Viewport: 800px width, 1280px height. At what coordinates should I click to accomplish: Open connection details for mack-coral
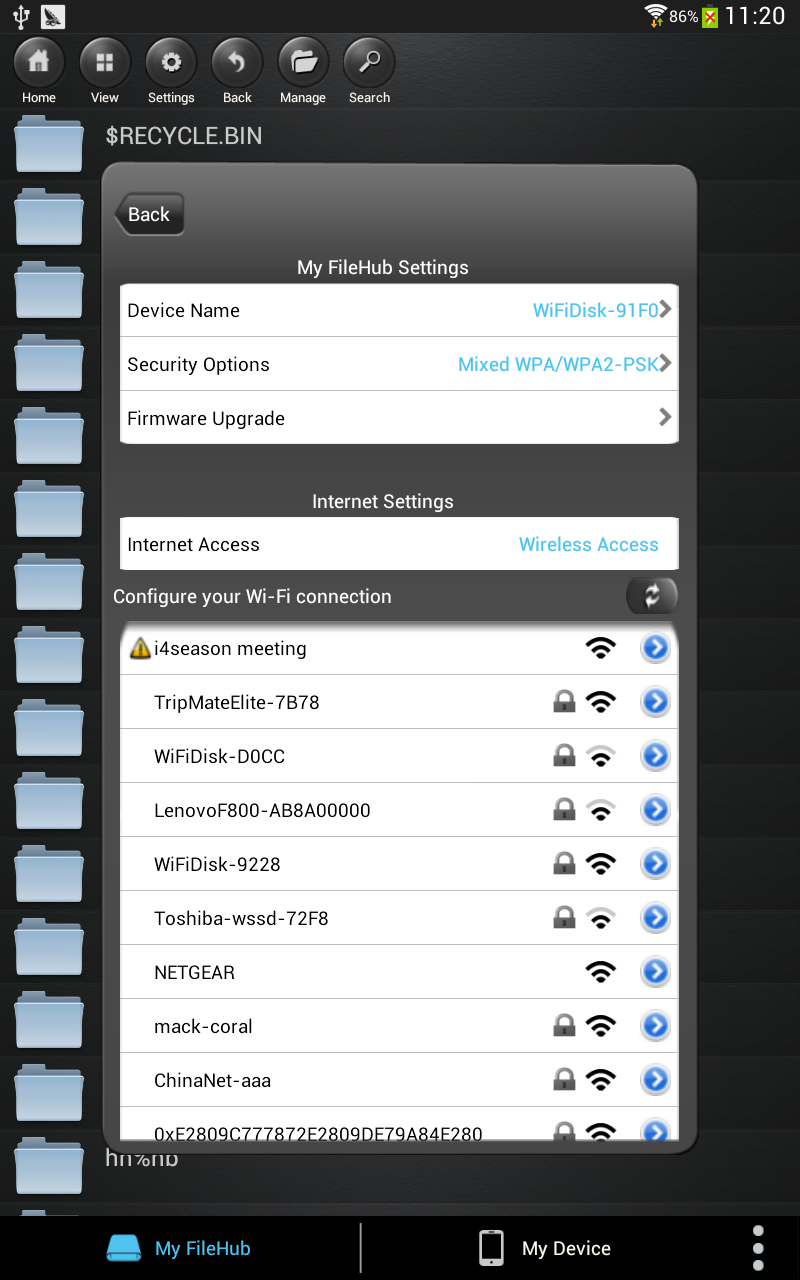655,1025
